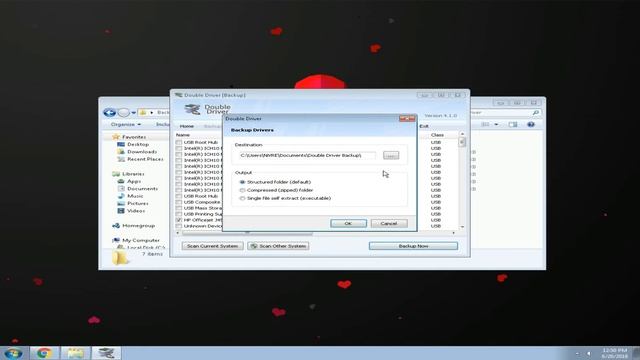Screen dimensions: 640x360
Task: Click the volume speaker tray icon
Action: 589,353
